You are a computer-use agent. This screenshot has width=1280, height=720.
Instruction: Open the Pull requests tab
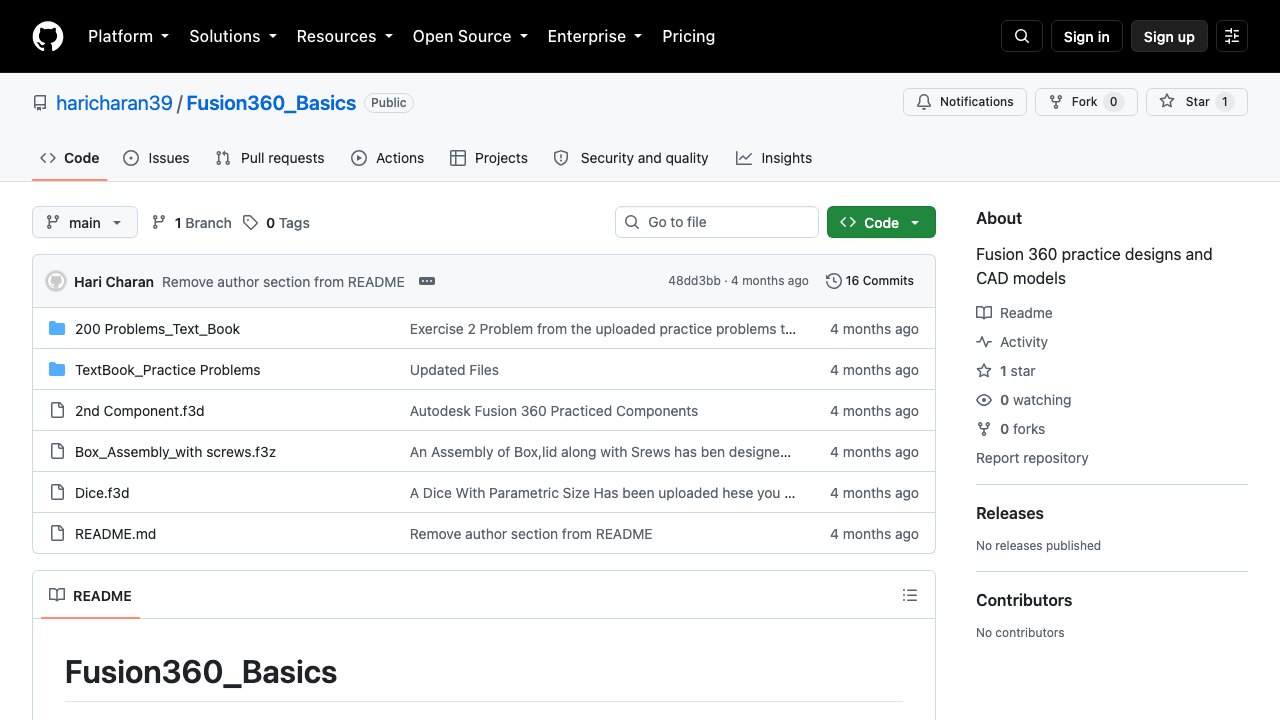point(270,158)
